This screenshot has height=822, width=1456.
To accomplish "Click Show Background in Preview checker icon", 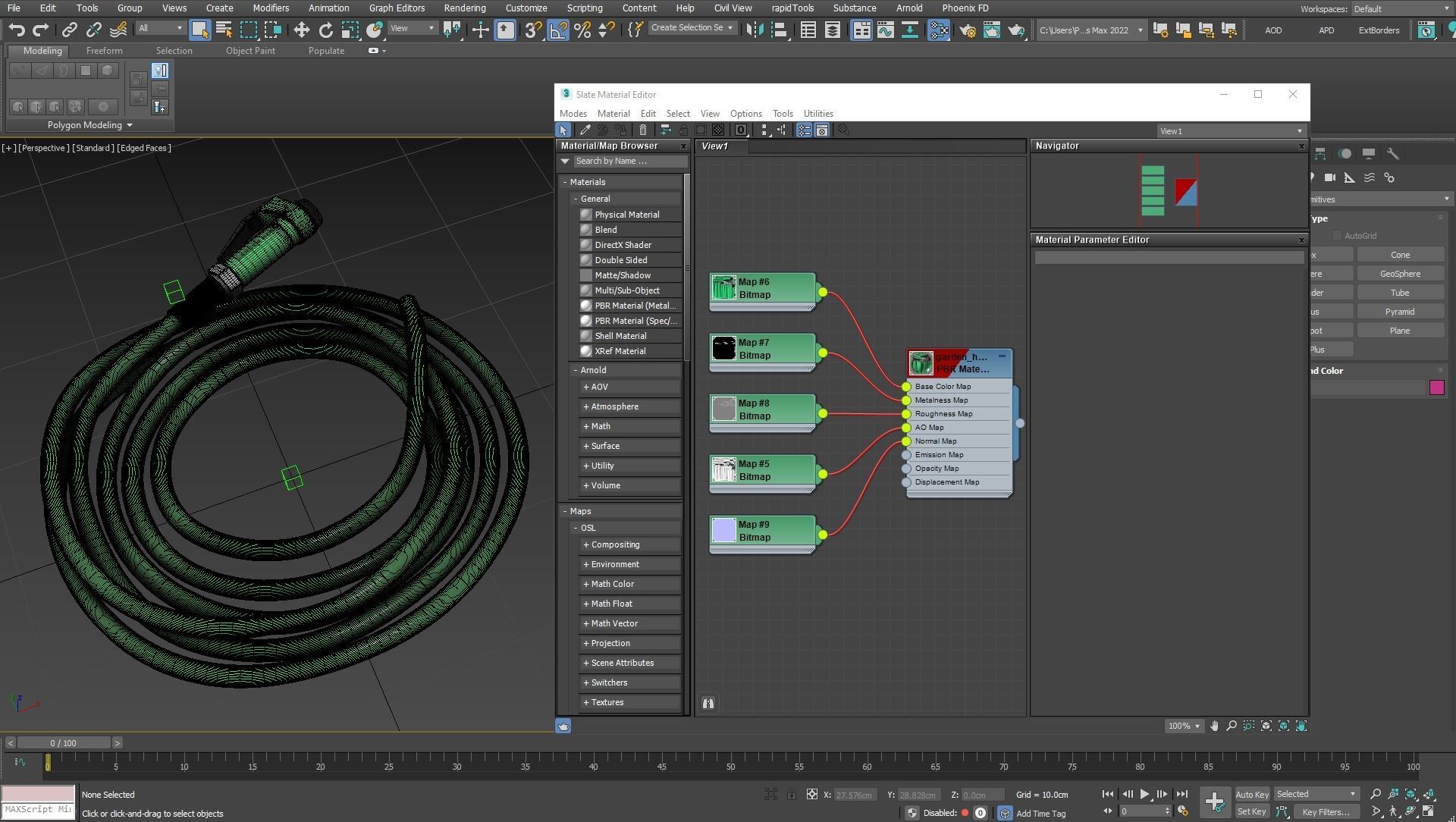I will pyautogui.click(x=718, y=130).
